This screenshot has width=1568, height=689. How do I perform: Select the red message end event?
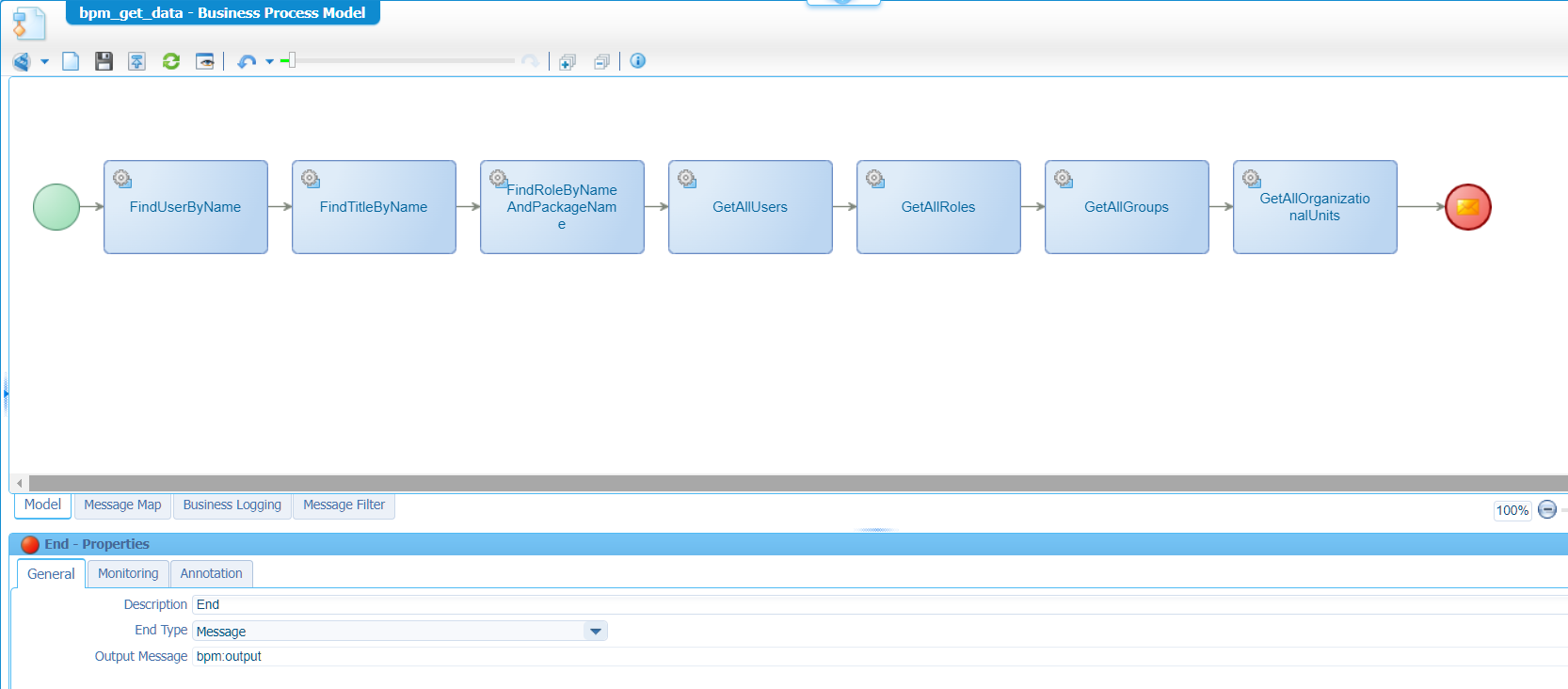pyautogui.click(x=1468, y=207)
